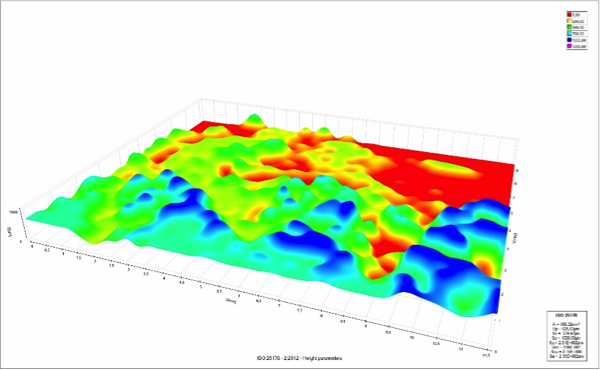Click the magenta legend color swatch

point(569,46)
